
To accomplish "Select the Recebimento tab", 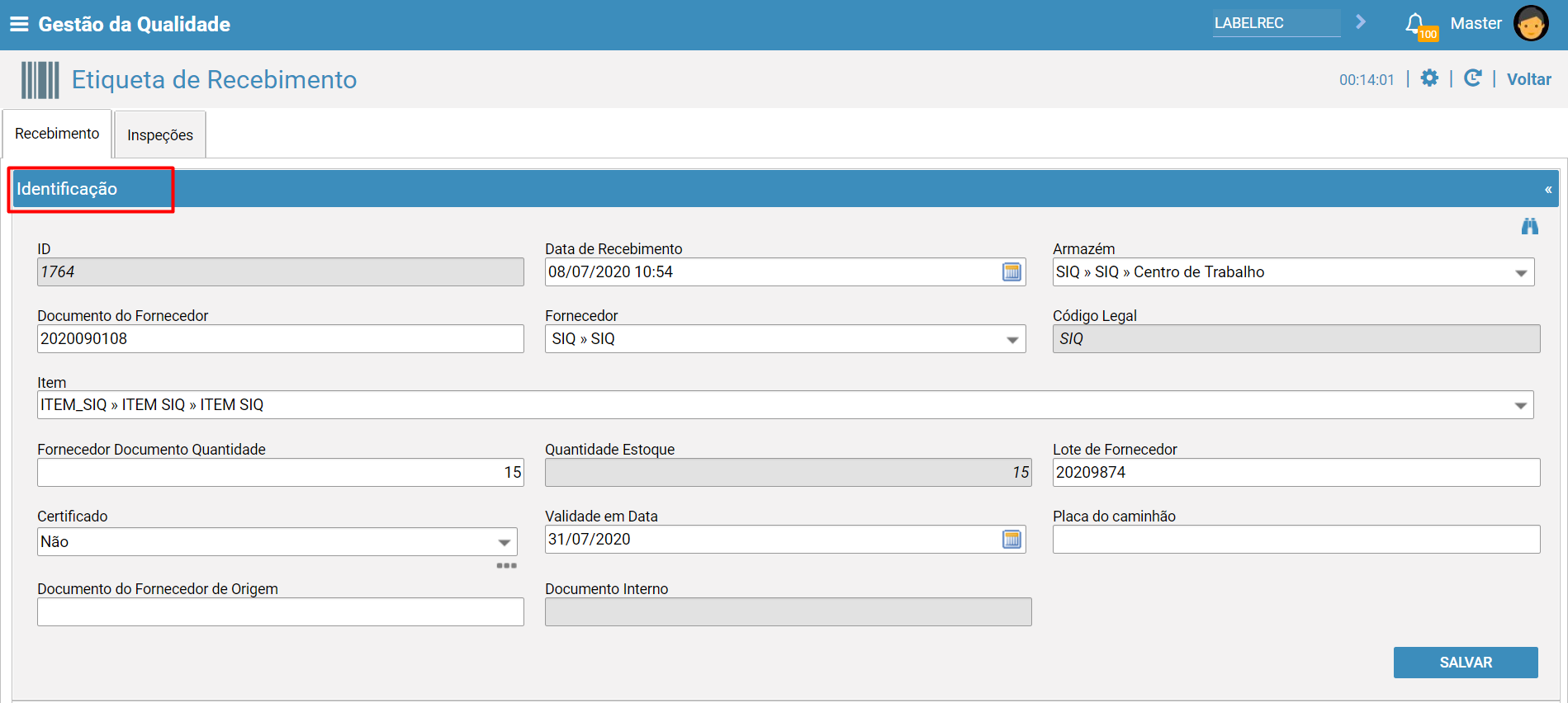I will [57, 134].
